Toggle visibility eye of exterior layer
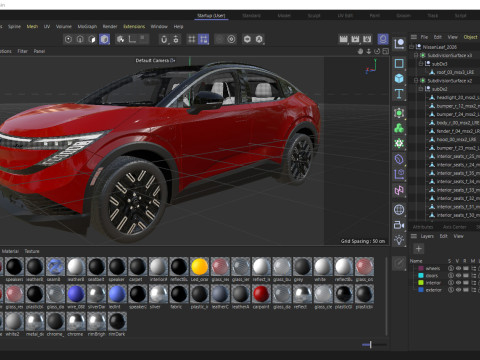 pos(458,290)
